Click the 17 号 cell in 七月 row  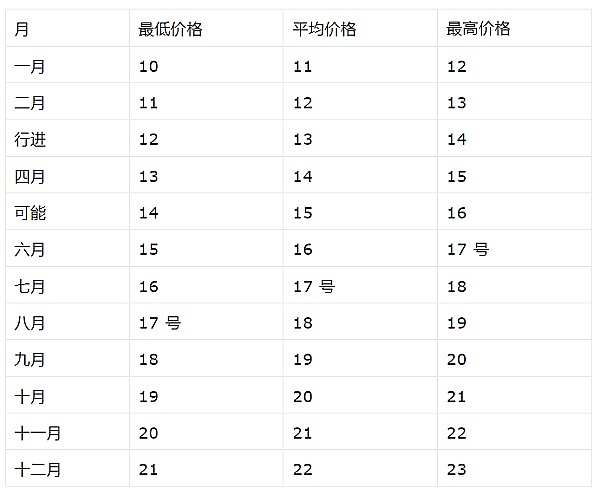click(x=314, y=287)
